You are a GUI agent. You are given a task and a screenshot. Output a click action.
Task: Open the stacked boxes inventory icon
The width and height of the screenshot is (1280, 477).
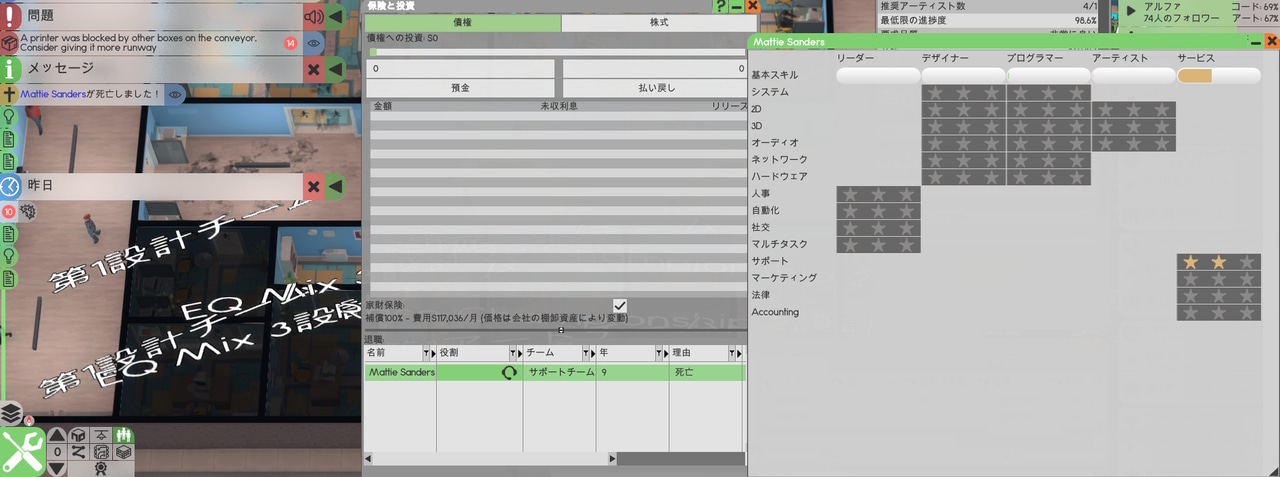tap(124, 452)
